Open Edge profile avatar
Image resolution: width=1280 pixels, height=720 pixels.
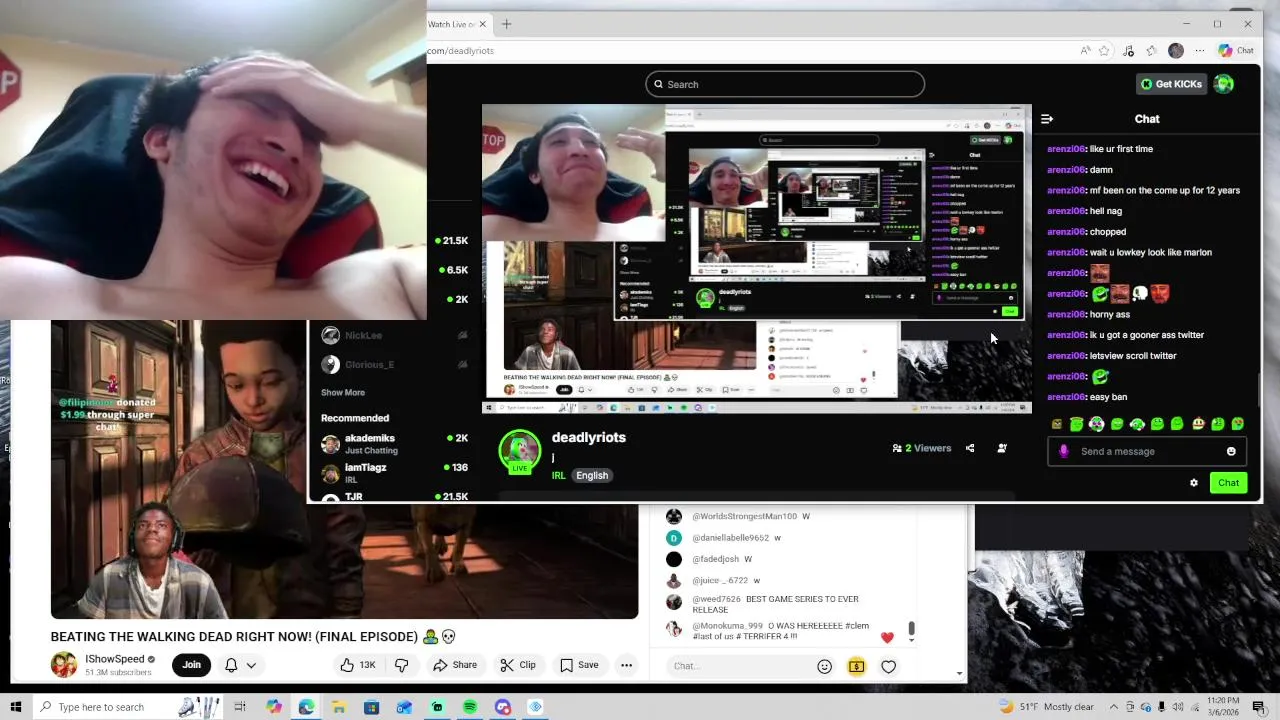coord(1176,51)
